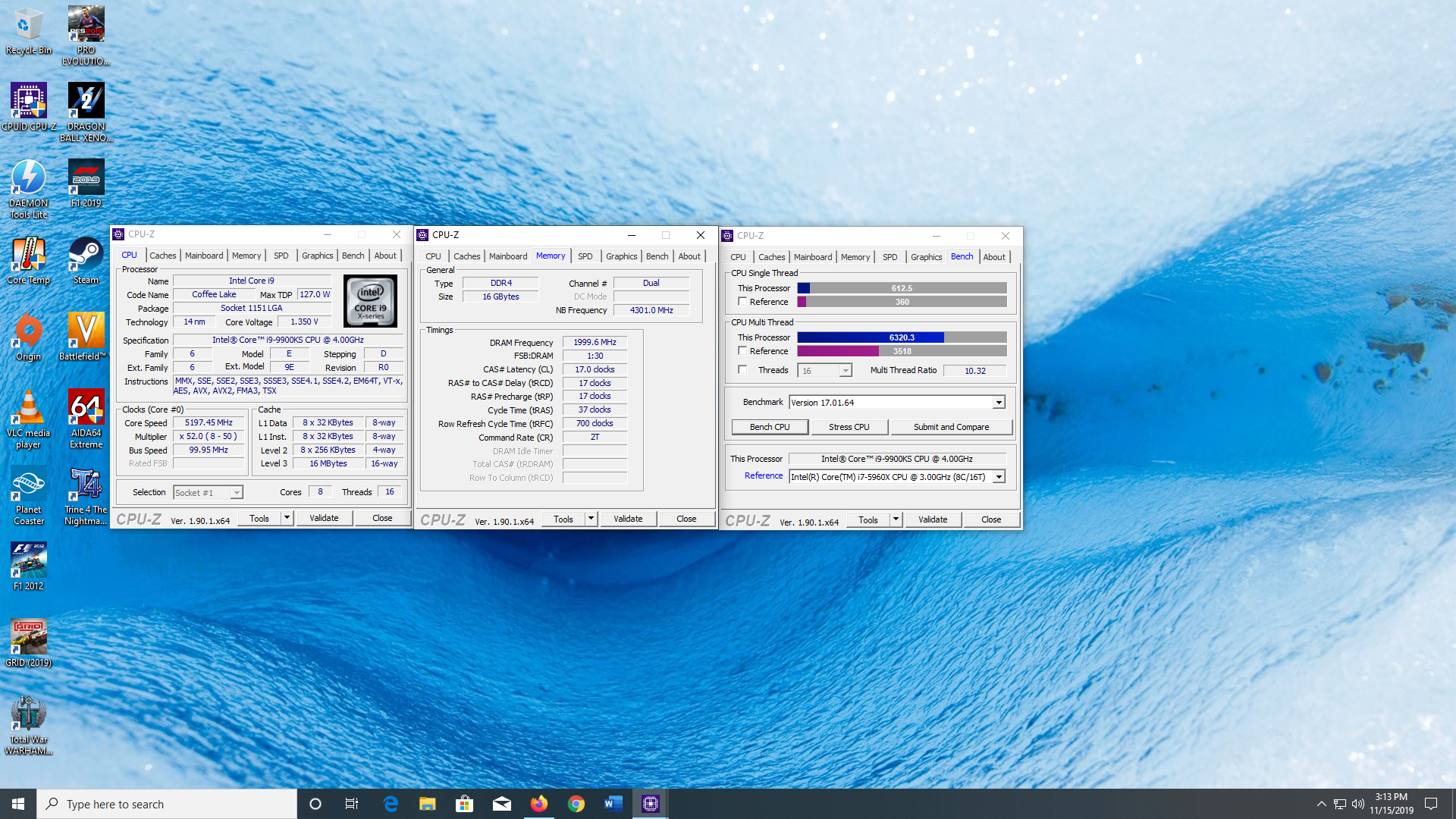The width and height of the screenshot is (1456, 819).
Task: Select Planet Coaster desktop shortcut
Action: pyautogui.click(x=29, y=495)
